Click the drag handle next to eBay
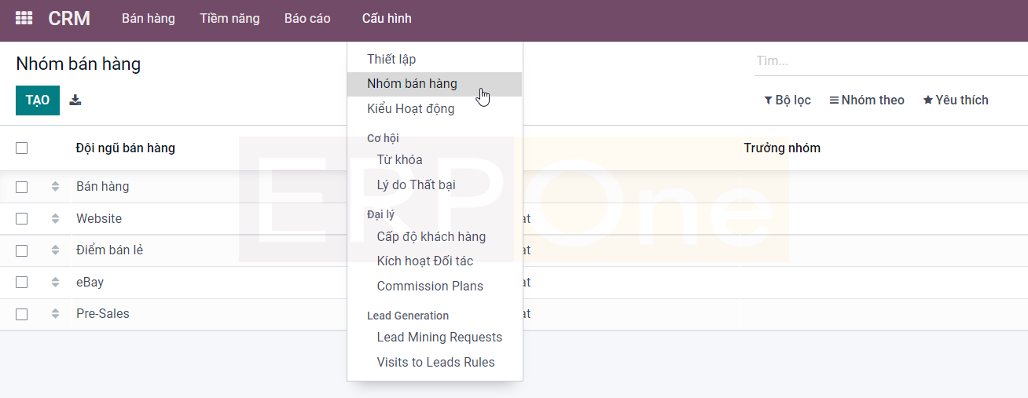The width and height of the screenshot is (1028, 398). tap(55, 282)
